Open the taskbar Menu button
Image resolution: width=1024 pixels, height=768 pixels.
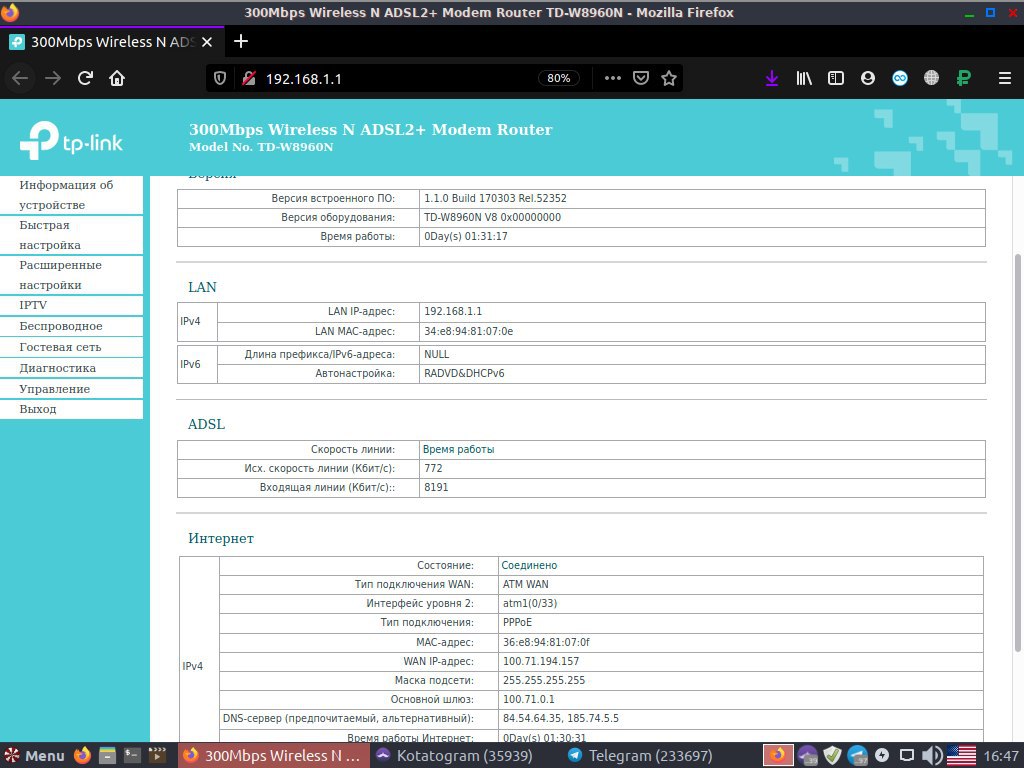[x=34, y=756]
